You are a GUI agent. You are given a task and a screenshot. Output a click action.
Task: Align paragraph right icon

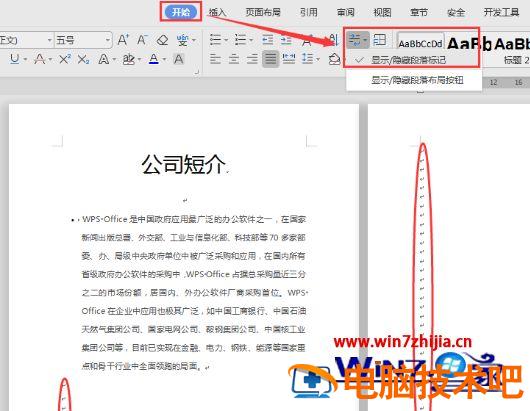[x=252, y=59]
